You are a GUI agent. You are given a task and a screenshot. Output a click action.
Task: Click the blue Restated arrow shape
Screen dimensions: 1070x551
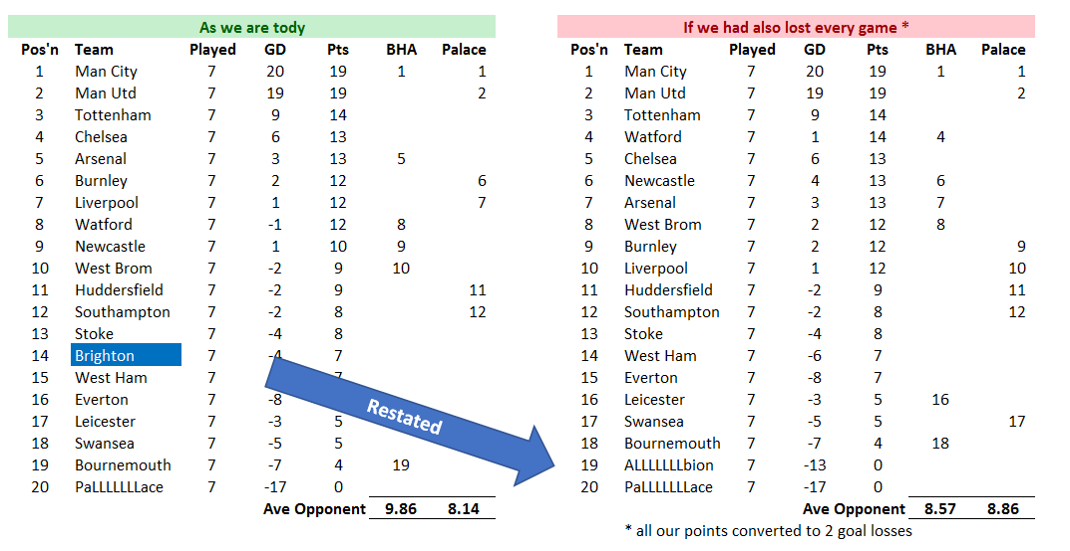[x=409, y=420]
